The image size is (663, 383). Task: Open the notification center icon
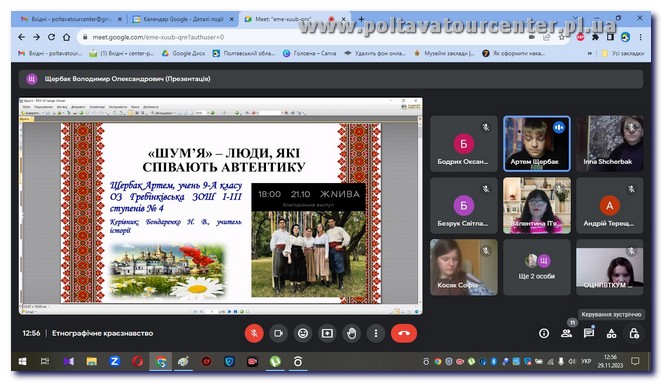(635, 361)
